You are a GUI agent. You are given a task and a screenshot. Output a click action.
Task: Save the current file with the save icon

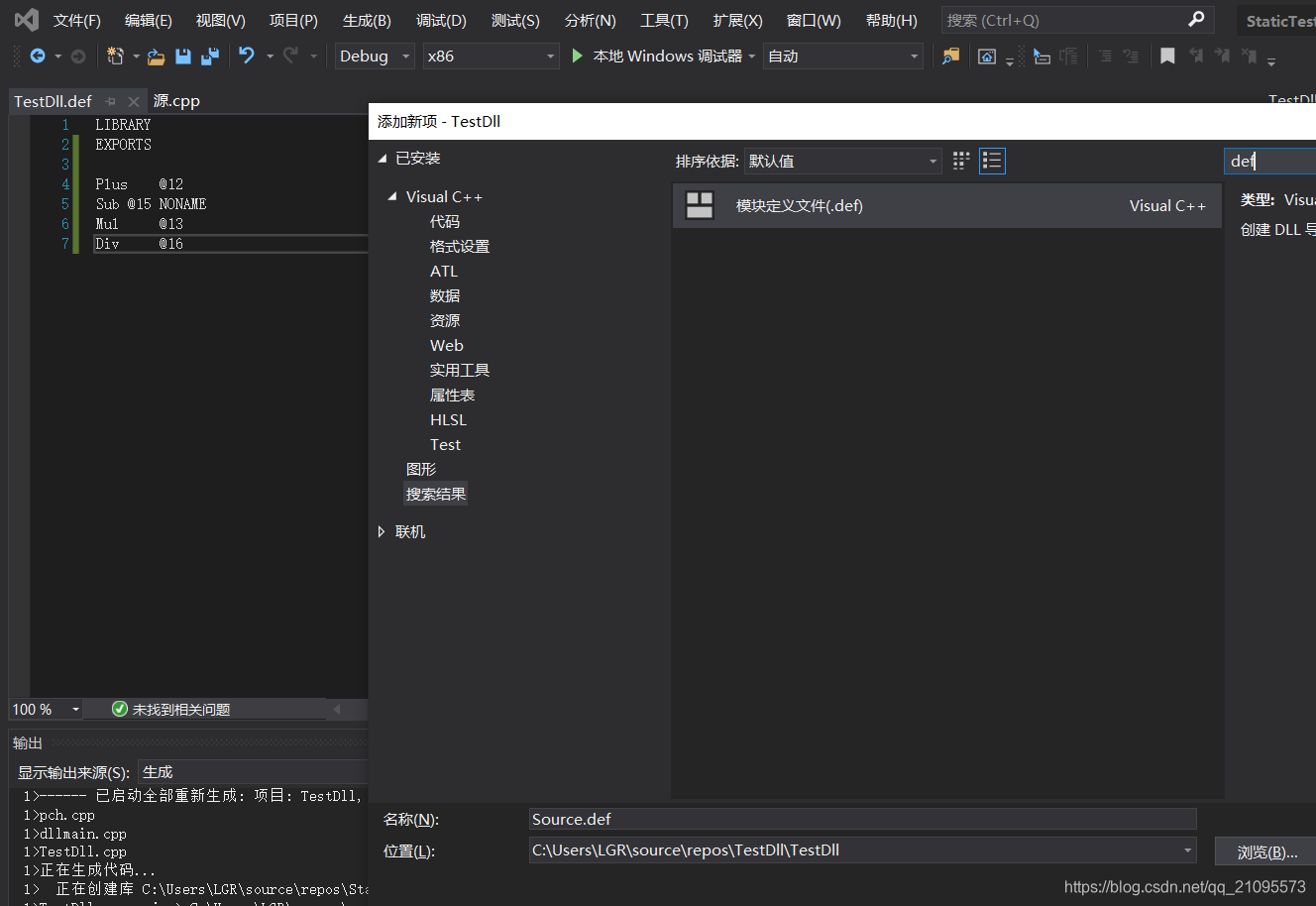click(x=183, y=57)
